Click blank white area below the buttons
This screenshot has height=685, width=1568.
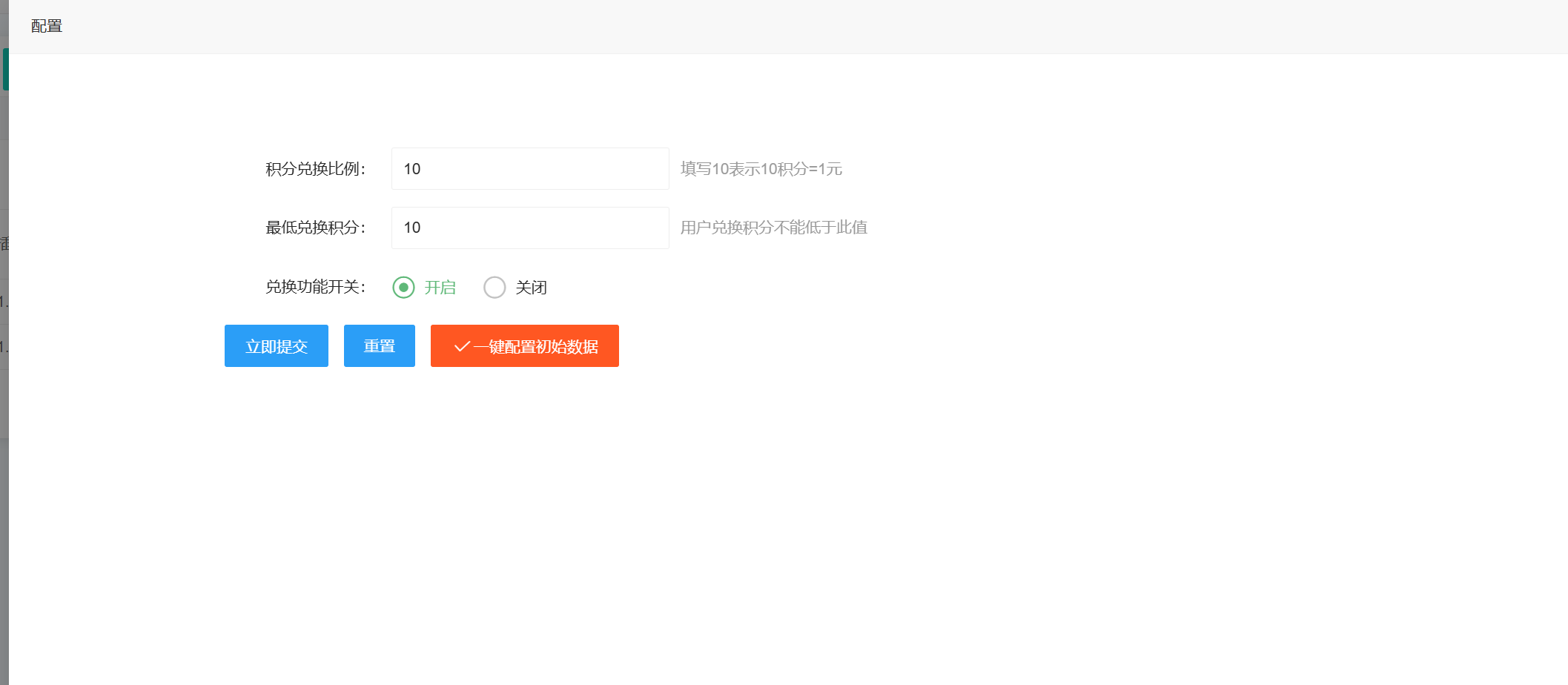tap(741, 519)
